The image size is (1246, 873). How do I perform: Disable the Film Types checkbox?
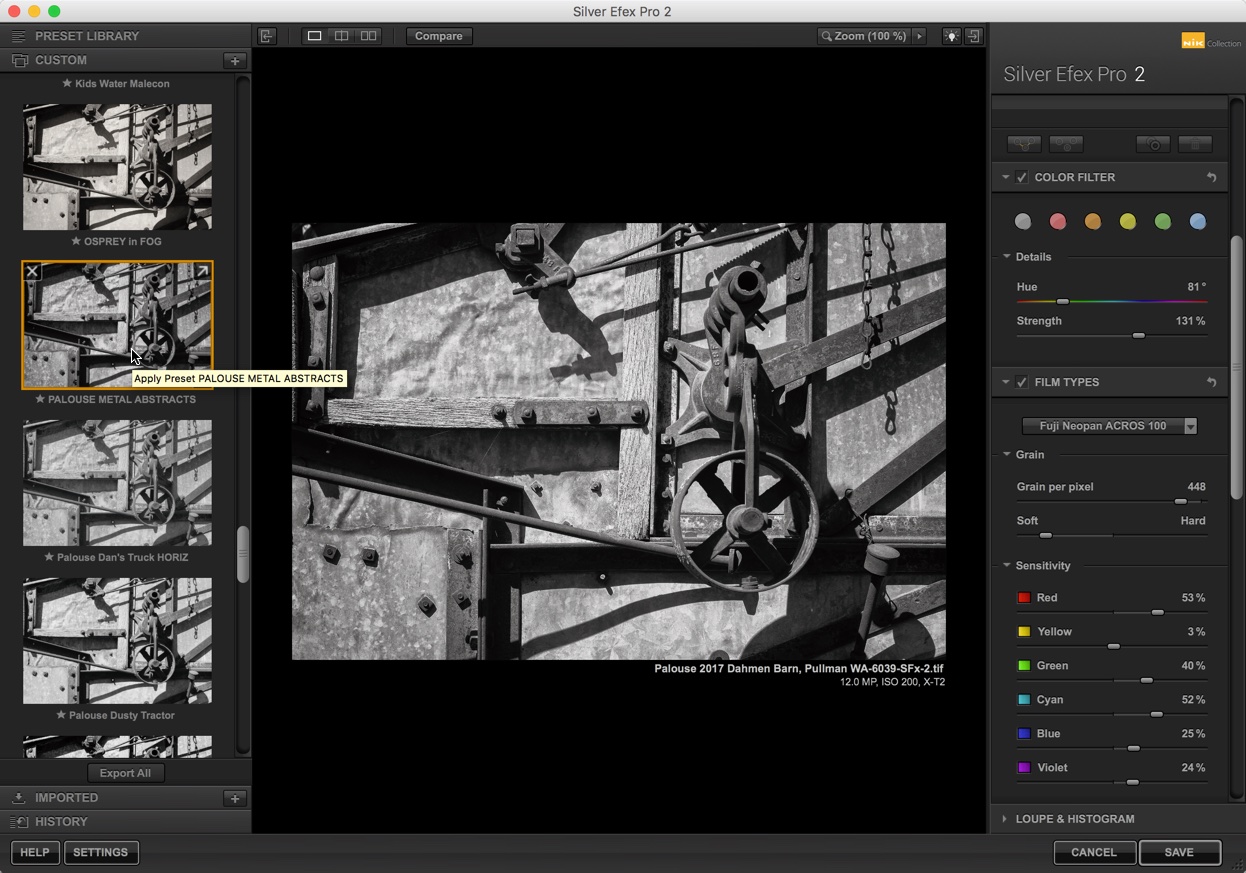tap(1022, 382)
